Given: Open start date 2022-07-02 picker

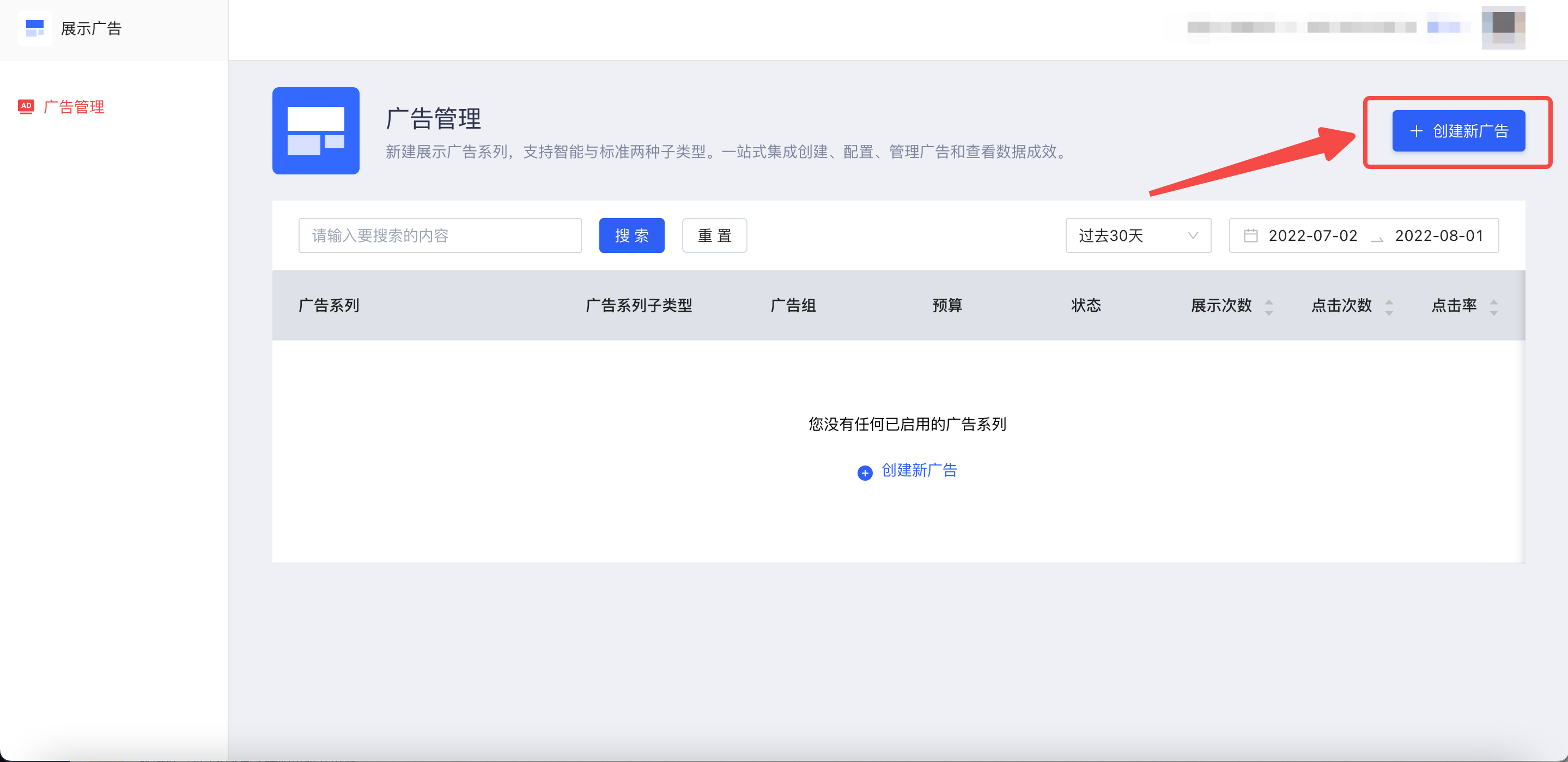Looking at the screenshot, I should [1312, 235].
